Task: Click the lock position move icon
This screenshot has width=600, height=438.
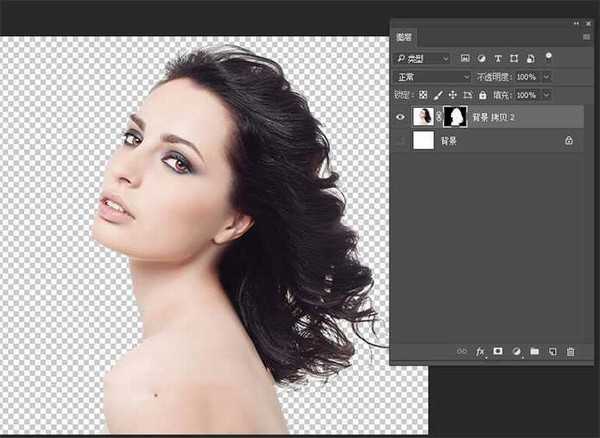Action: tap(452, 95)
